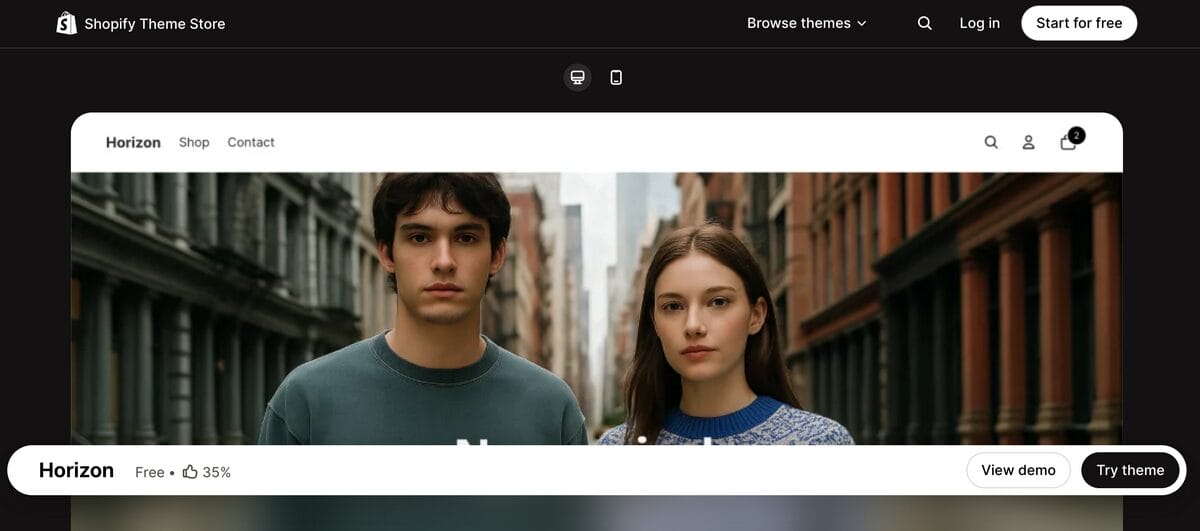Click the hero image in the preview
Screen dimensions: 1200x531
coord(596,308)
